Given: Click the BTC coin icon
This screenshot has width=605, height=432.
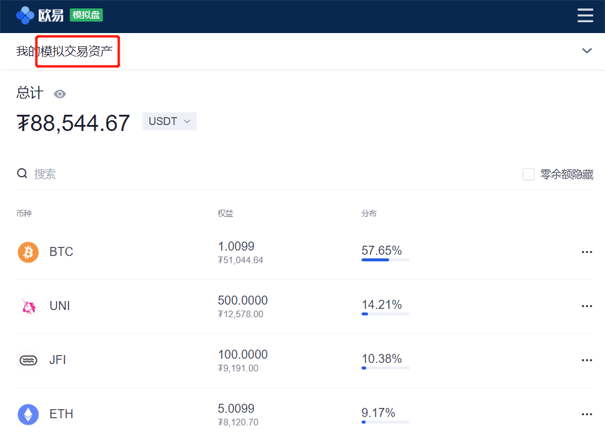Looking at the screenshot, I should 28,252.
